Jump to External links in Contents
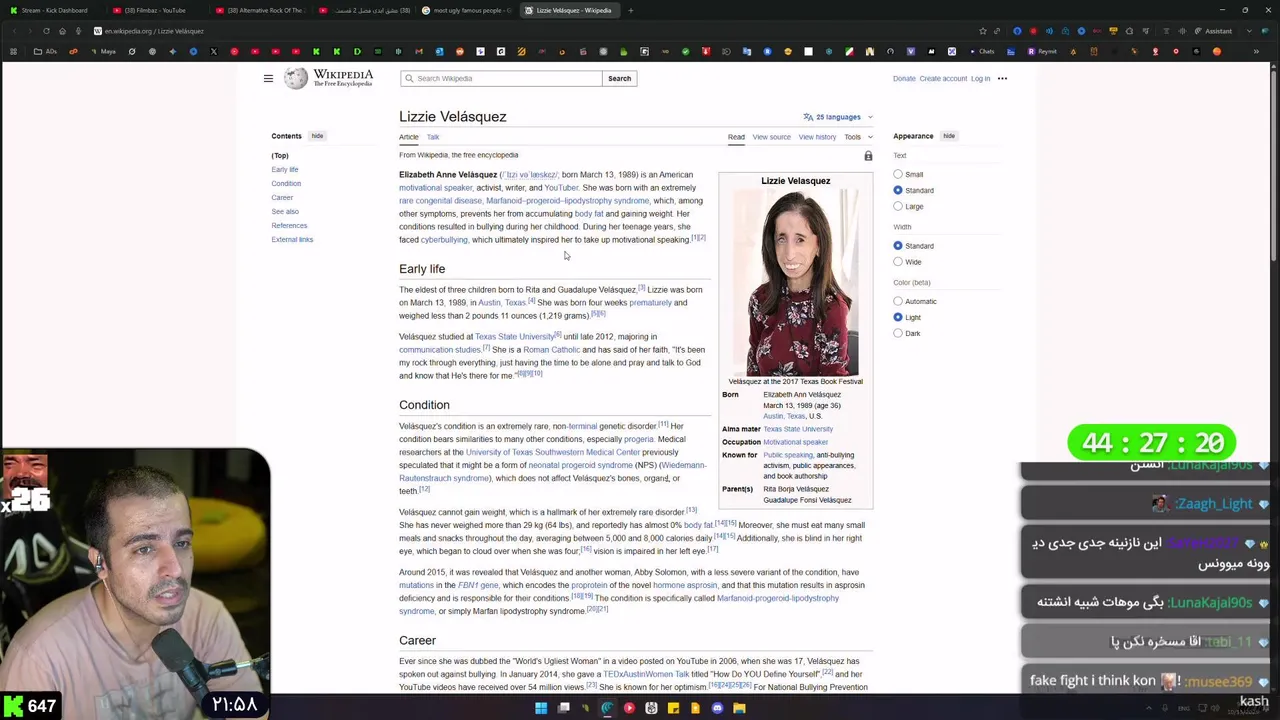This screenshot has width=1280, height=720. [292, 240]
